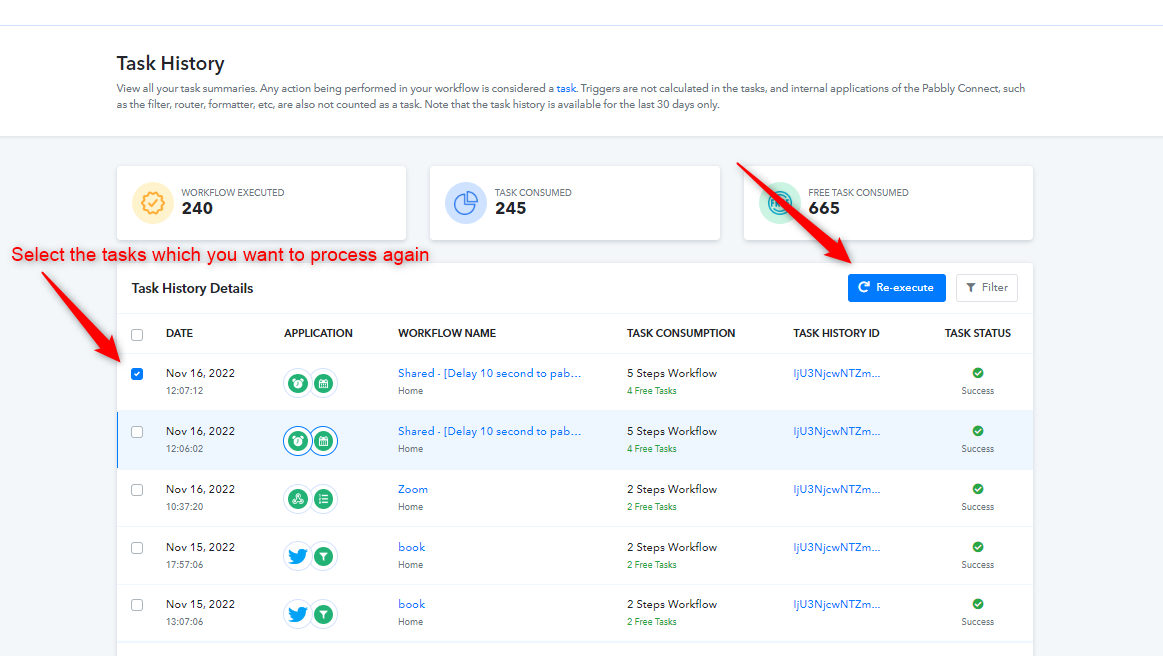Click the webhook app icon in Zoom row

297,499
